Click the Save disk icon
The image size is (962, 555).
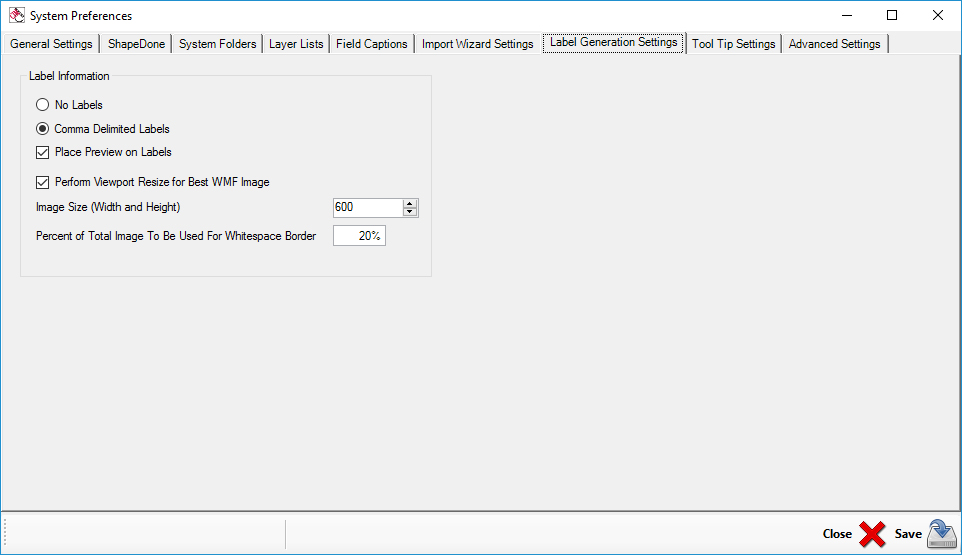[942, 534]
